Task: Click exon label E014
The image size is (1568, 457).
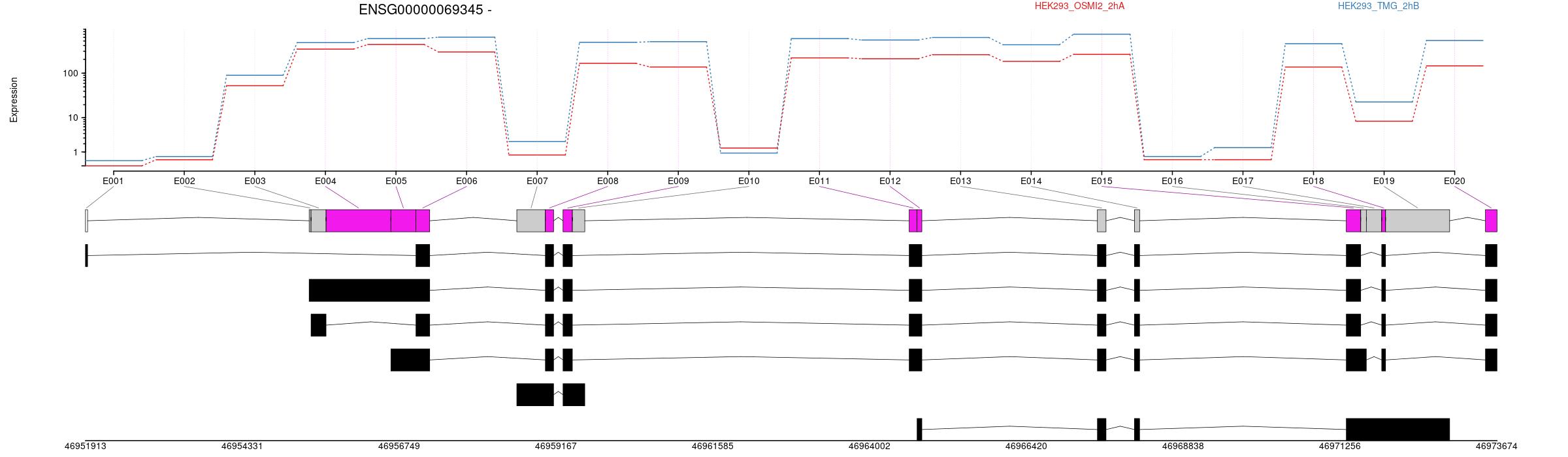Action: coord(1031,181)
